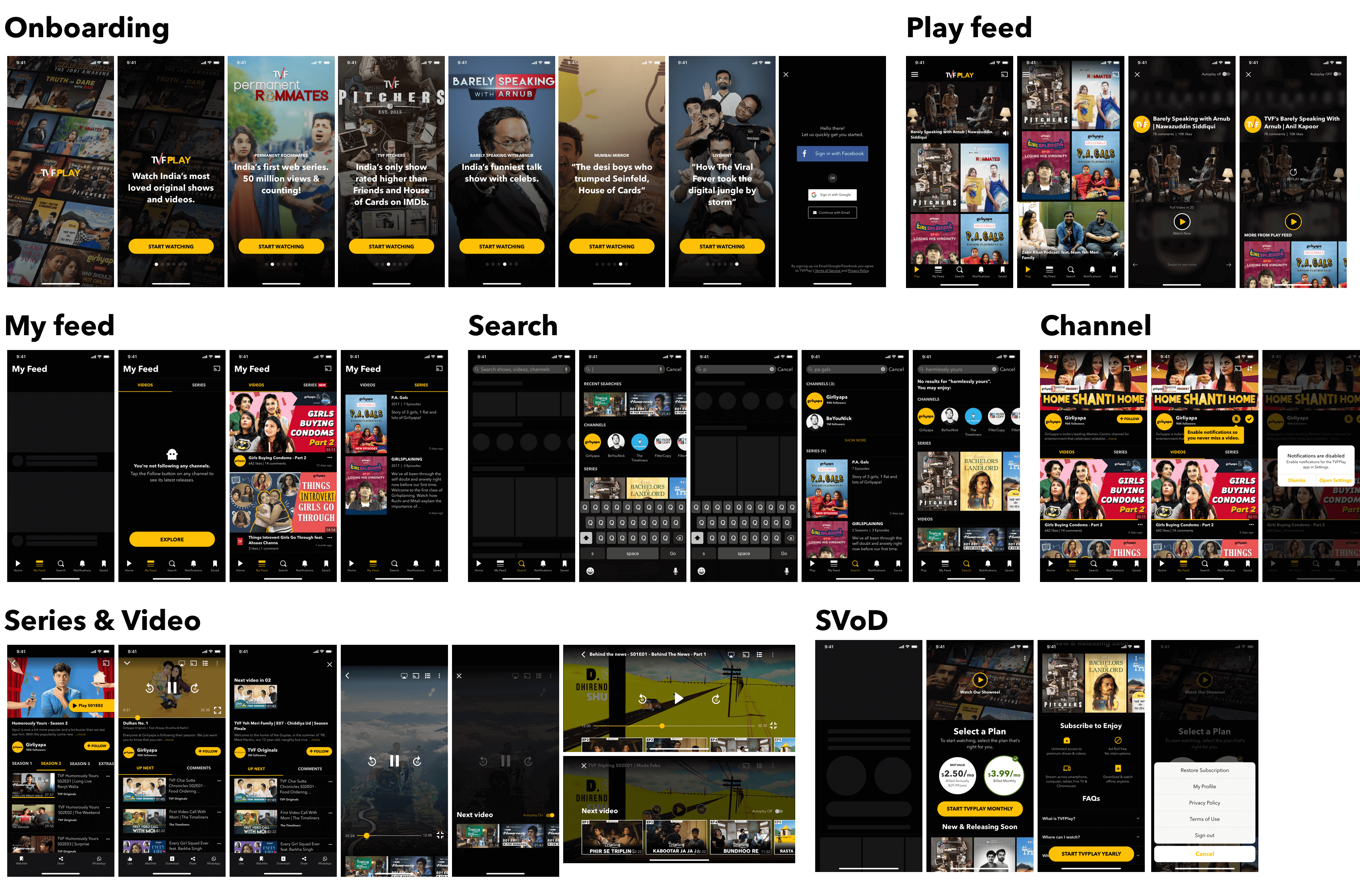Viewport: 1360px width, 896px height.
Task: Click following checkmark on second Girliyapa channel screen
Action: point(1250,419)
